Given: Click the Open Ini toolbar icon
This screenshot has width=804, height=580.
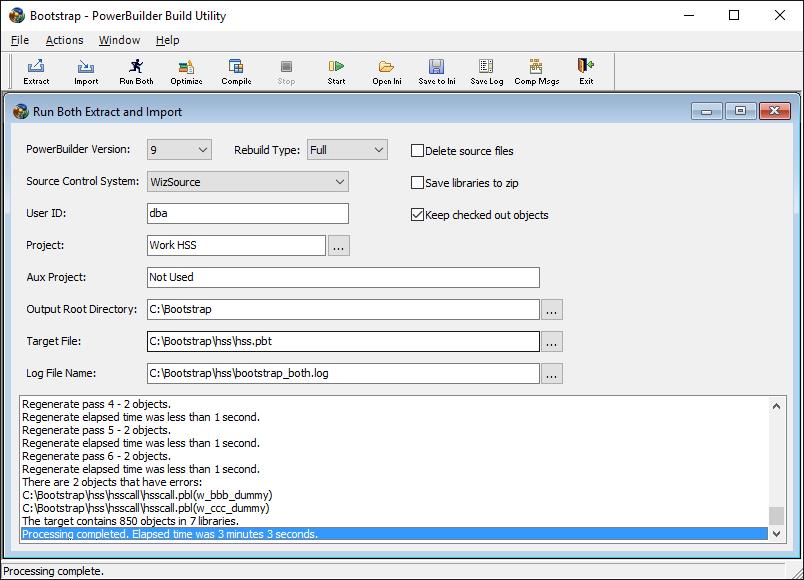Looking at the screenshot, I should [x=387, y=72].
